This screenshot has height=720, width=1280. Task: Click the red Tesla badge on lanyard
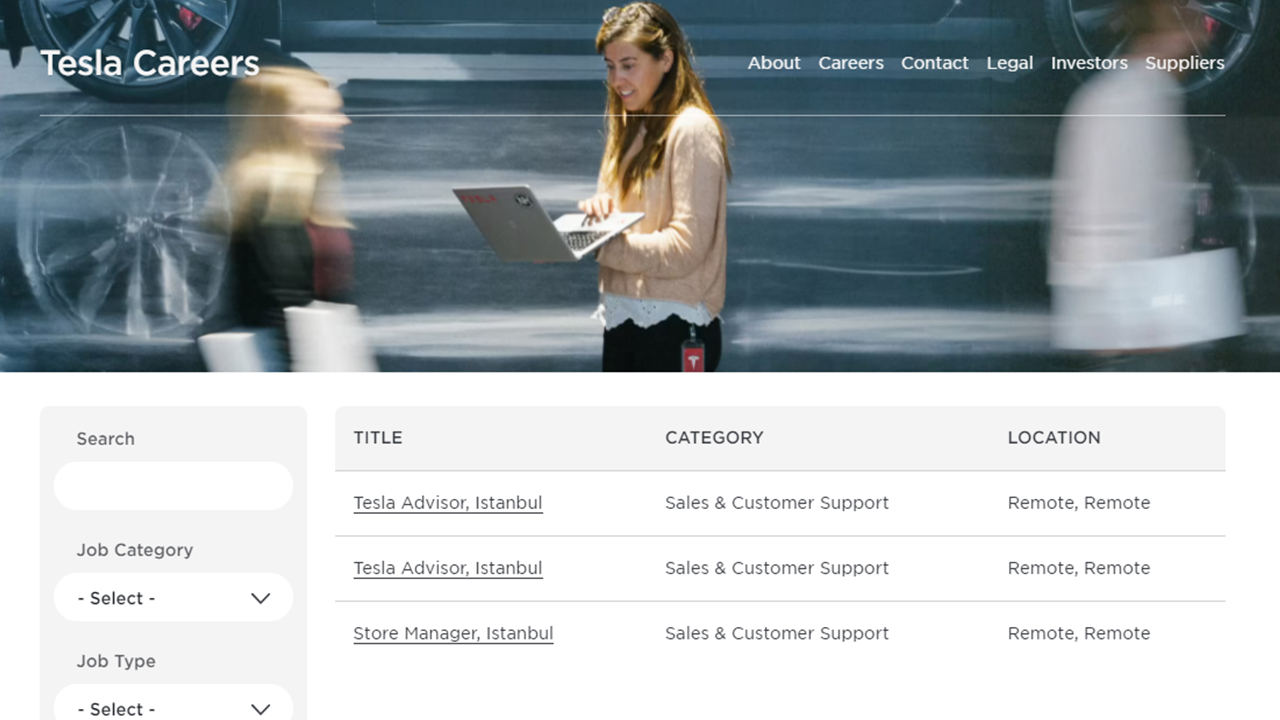coord(693,357)
